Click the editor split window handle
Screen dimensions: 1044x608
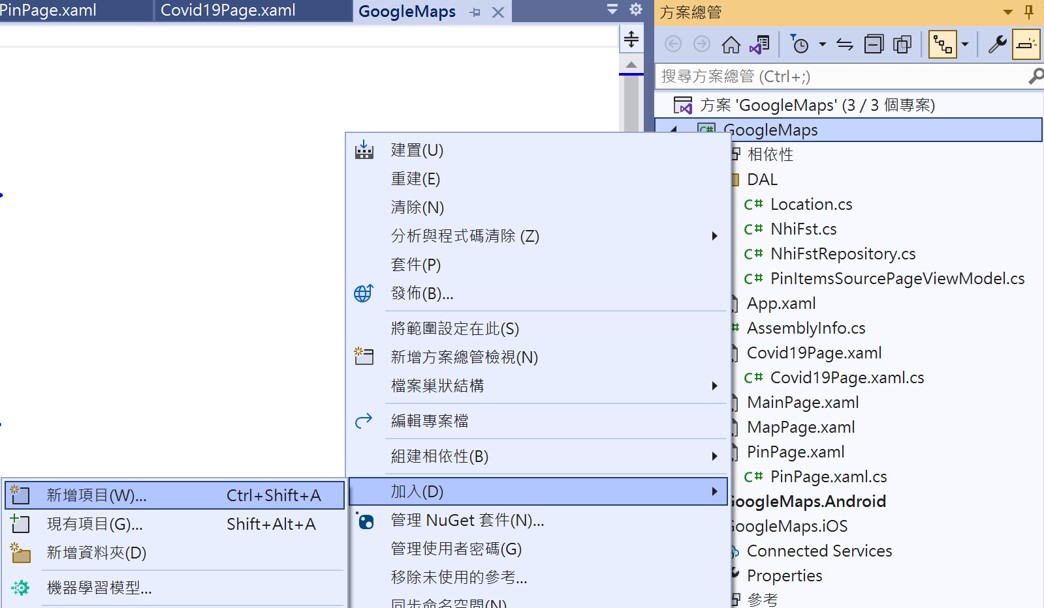tap(631, 39)
